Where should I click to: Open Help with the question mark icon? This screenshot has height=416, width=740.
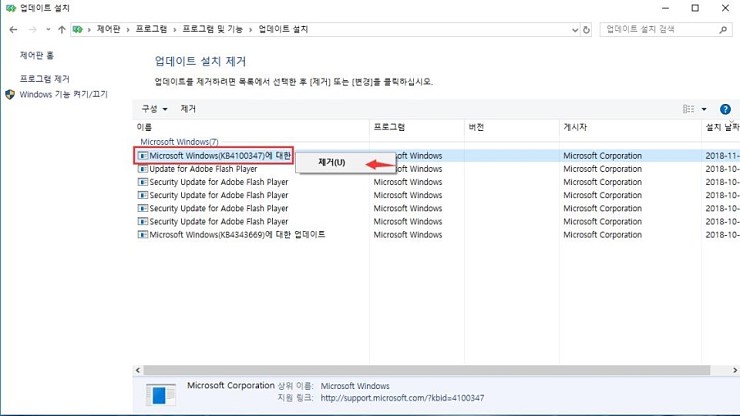[725, 109]
